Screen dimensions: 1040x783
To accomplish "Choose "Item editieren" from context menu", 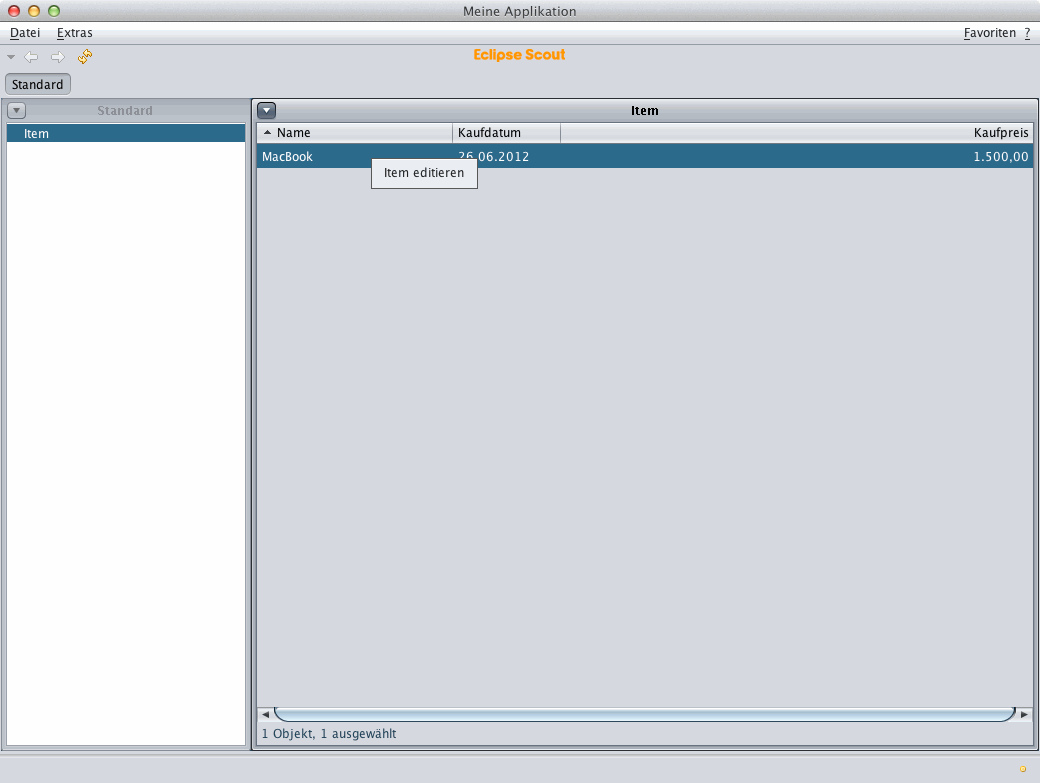I will click(424, 173).
